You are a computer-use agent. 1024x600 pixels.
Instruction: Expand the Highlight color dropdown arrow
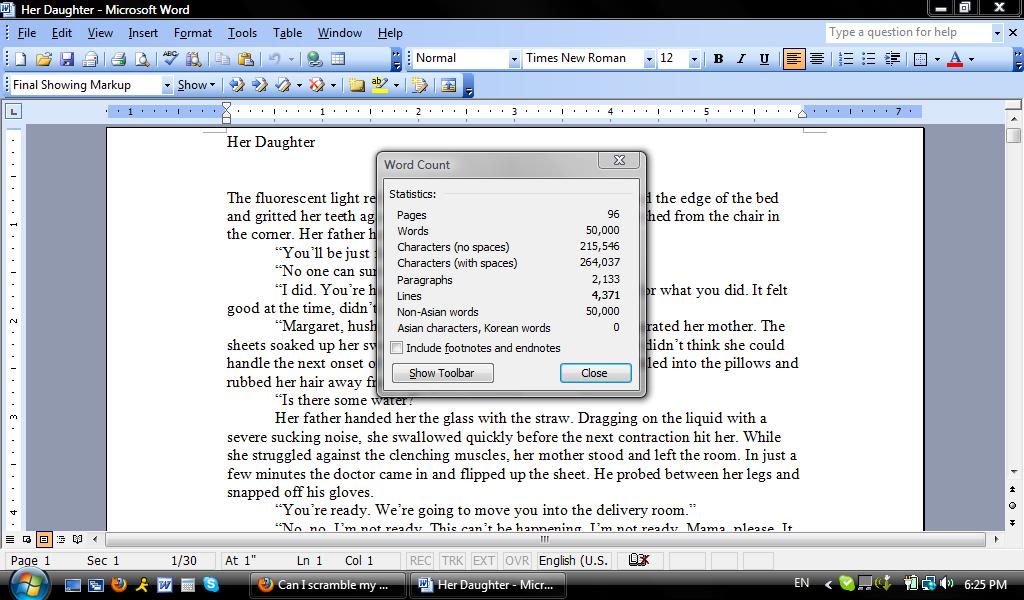coord(396,85)
